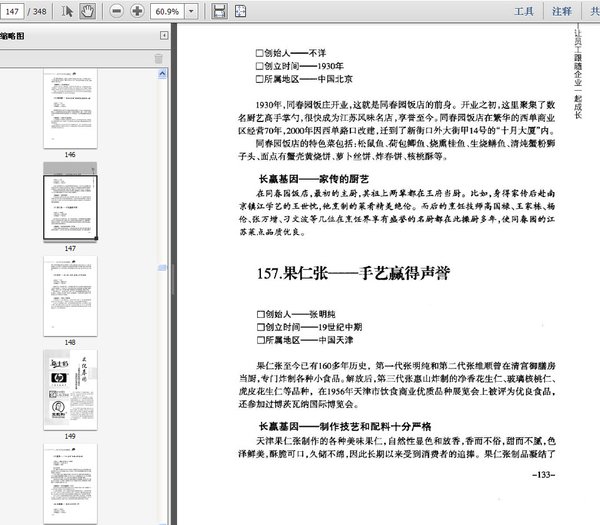
Task: Select the text selection arrow tool
Action: click(x=67, y=11)
